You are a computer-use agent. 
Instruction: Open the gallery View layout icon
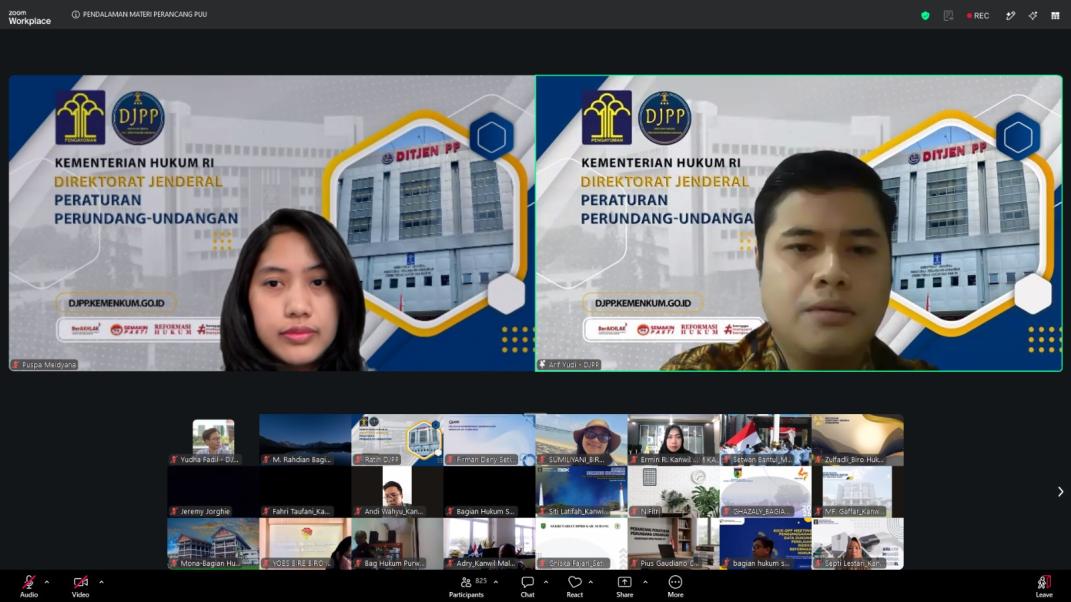[1055, 15]
